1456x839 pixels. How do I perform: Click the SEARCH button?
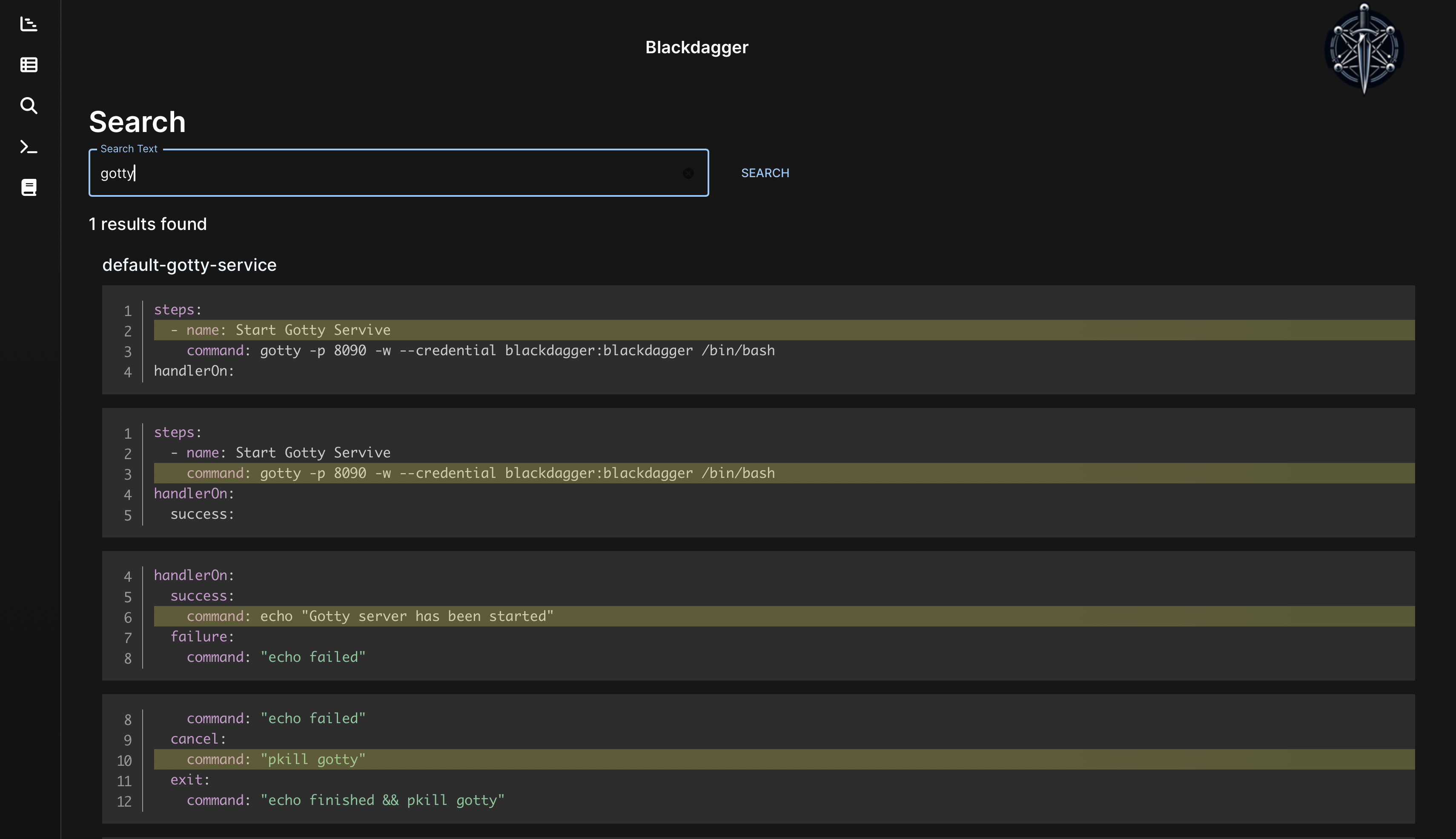click(765, 173)
